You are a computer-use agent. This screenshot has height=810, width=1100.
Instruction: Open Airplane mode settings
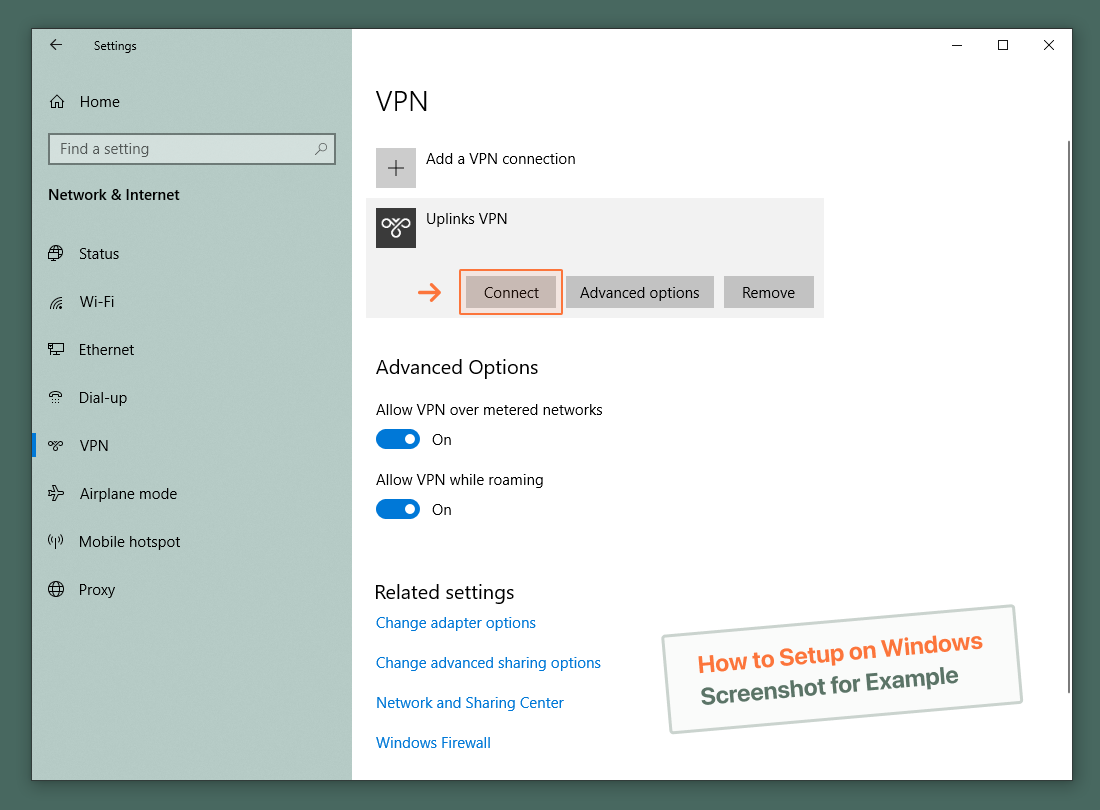coord(55,493)
